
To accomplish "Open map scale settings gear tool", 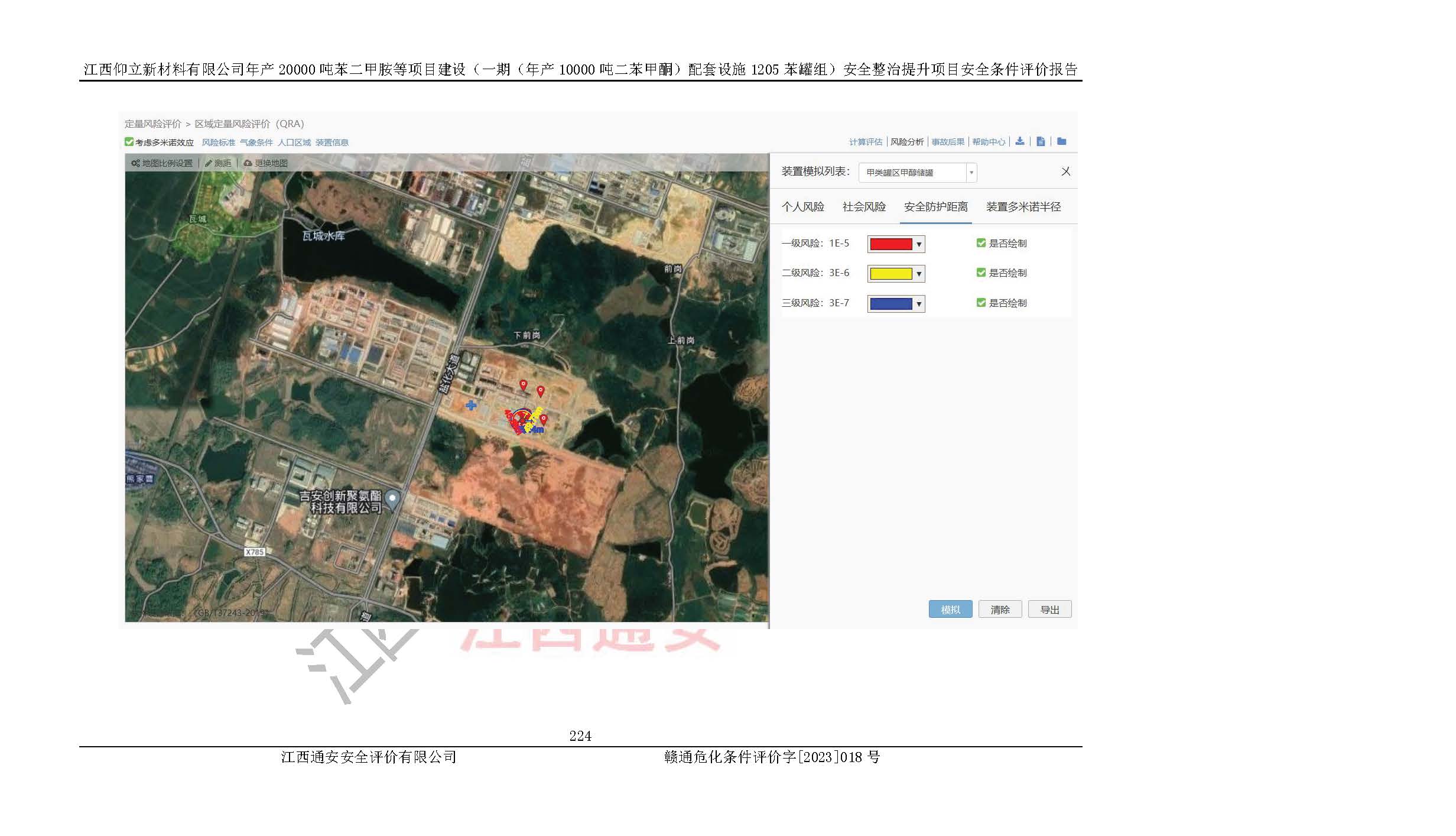I will coord(136,163).
